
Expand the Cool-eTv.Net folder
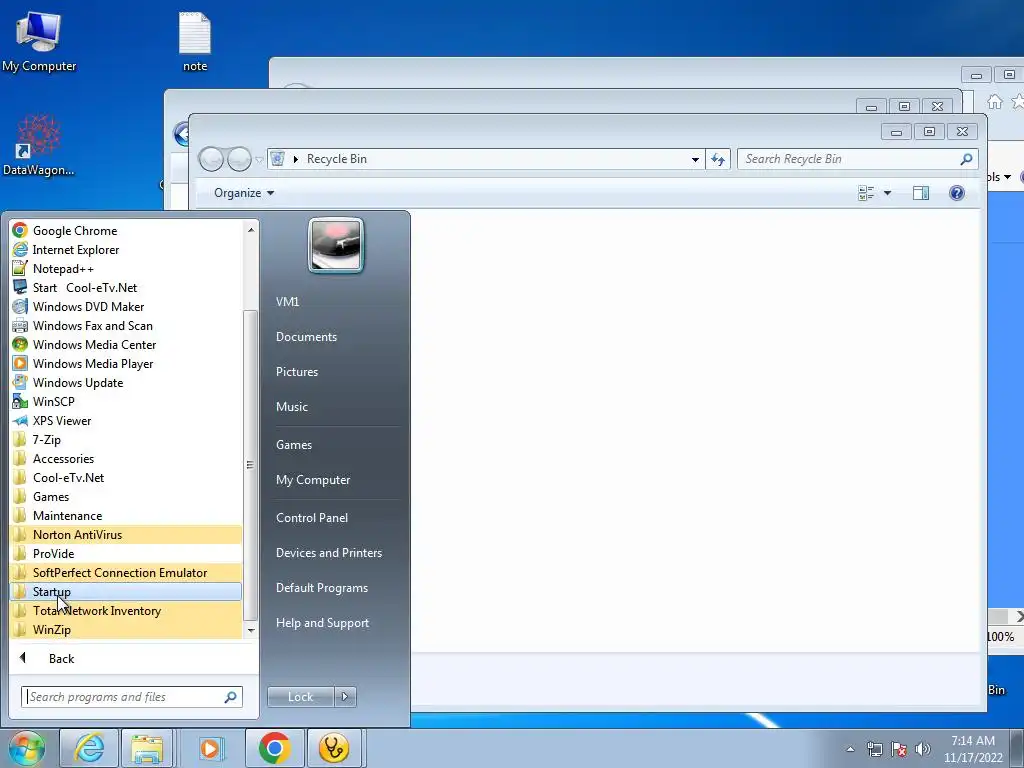click(x=126, y=477)
